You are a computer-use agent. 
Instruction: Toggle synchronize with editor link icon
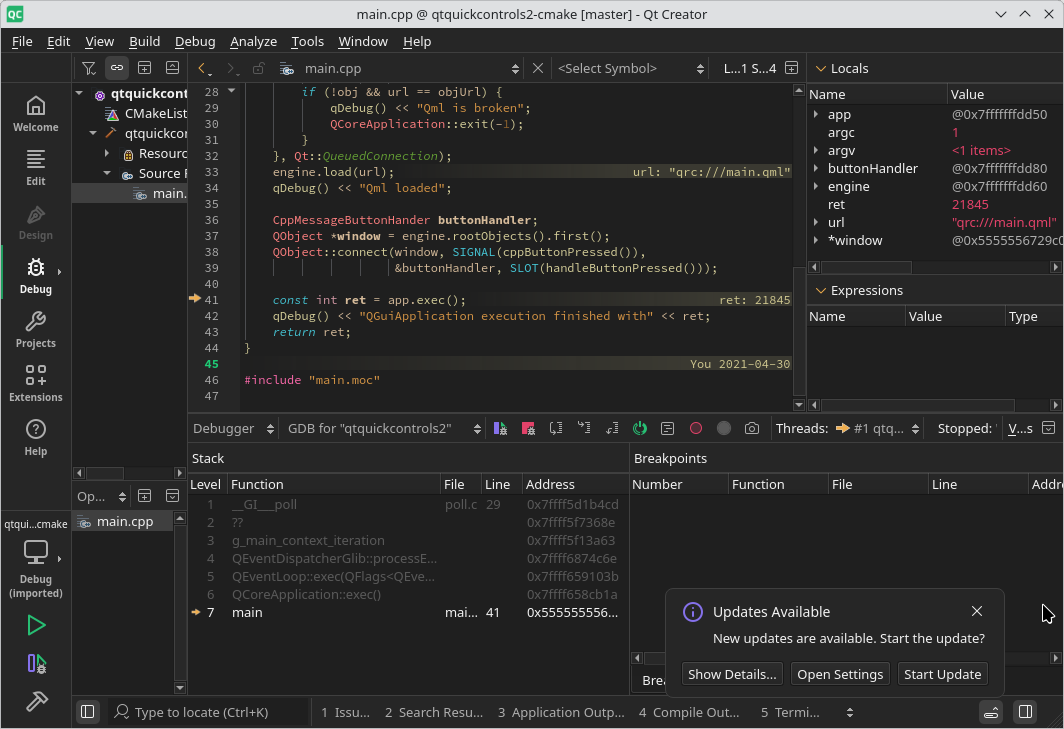117,68
